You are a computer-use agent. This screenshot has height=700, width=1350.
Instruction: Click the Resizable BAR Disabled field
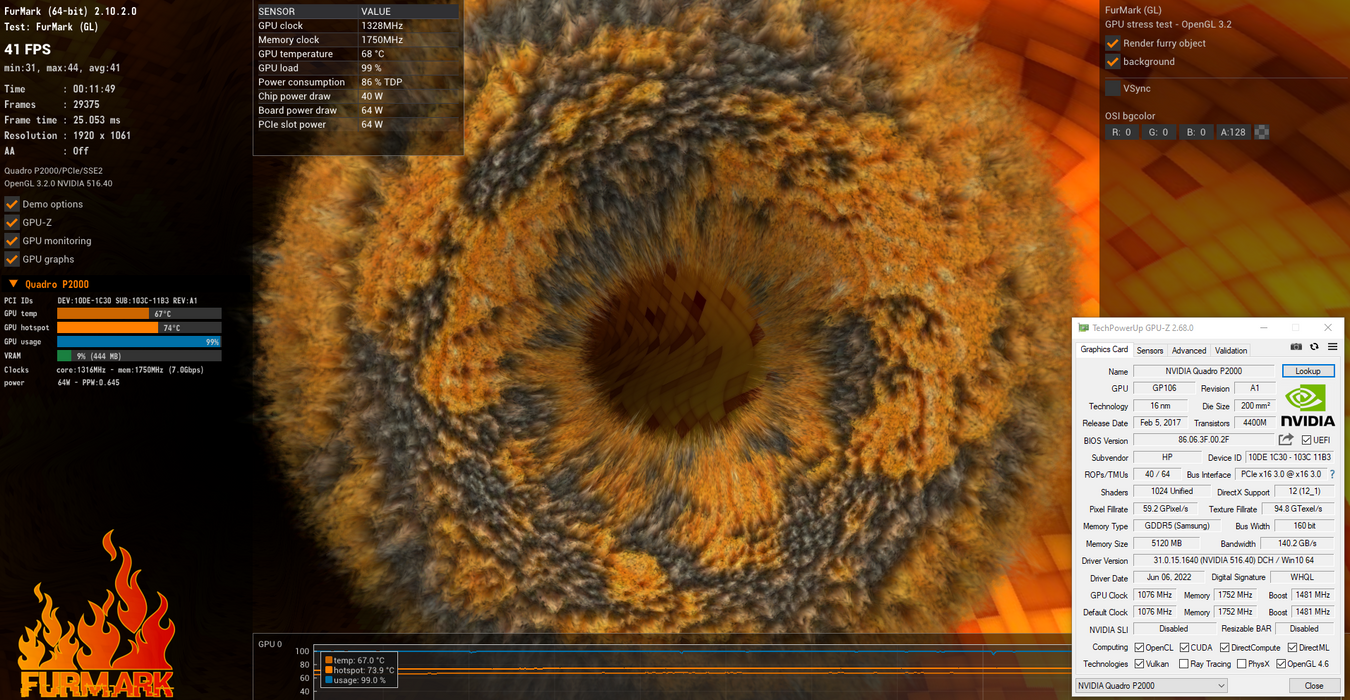pyautogui.click(x=1305, y=629)
